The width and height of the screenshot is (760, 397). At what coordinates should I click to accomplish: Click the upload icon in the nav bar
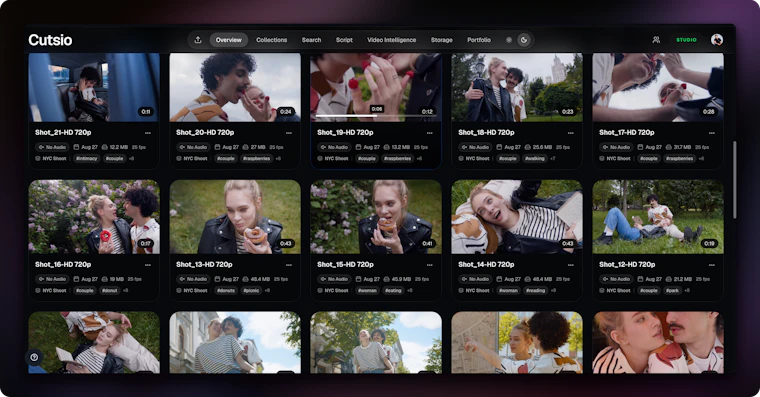[x=198, y=40]
